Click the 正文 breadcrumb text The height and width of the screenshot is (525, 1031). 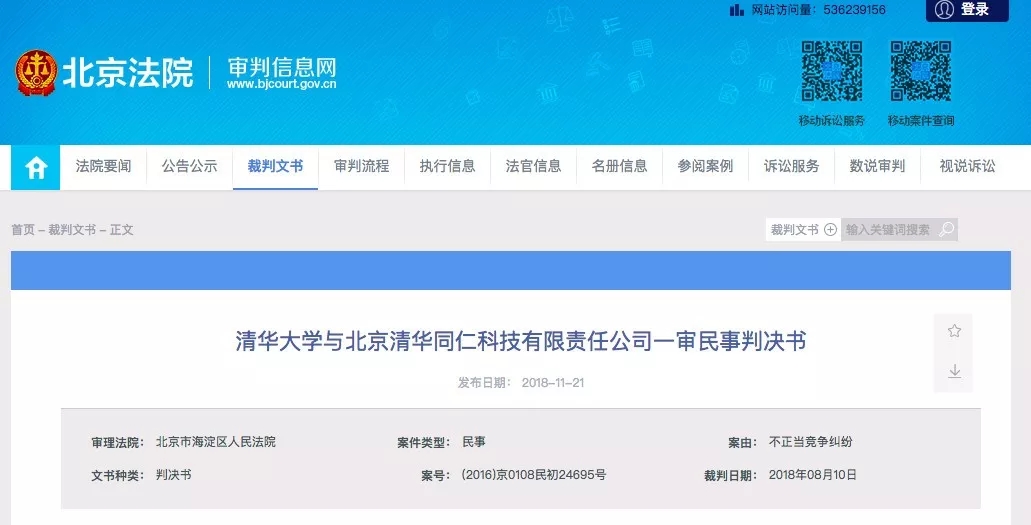(122, 230)
